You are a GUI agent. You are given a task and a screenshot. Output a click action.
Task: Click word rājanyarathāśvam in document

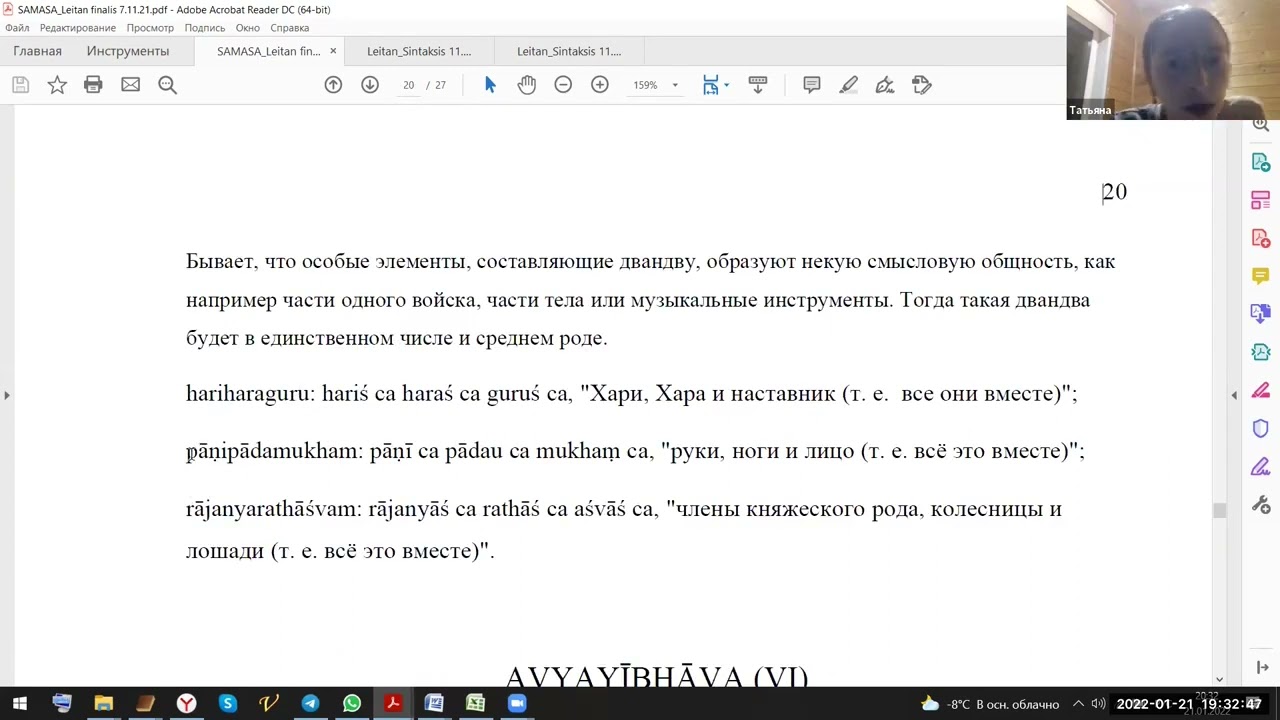click(x=271, y=510)
